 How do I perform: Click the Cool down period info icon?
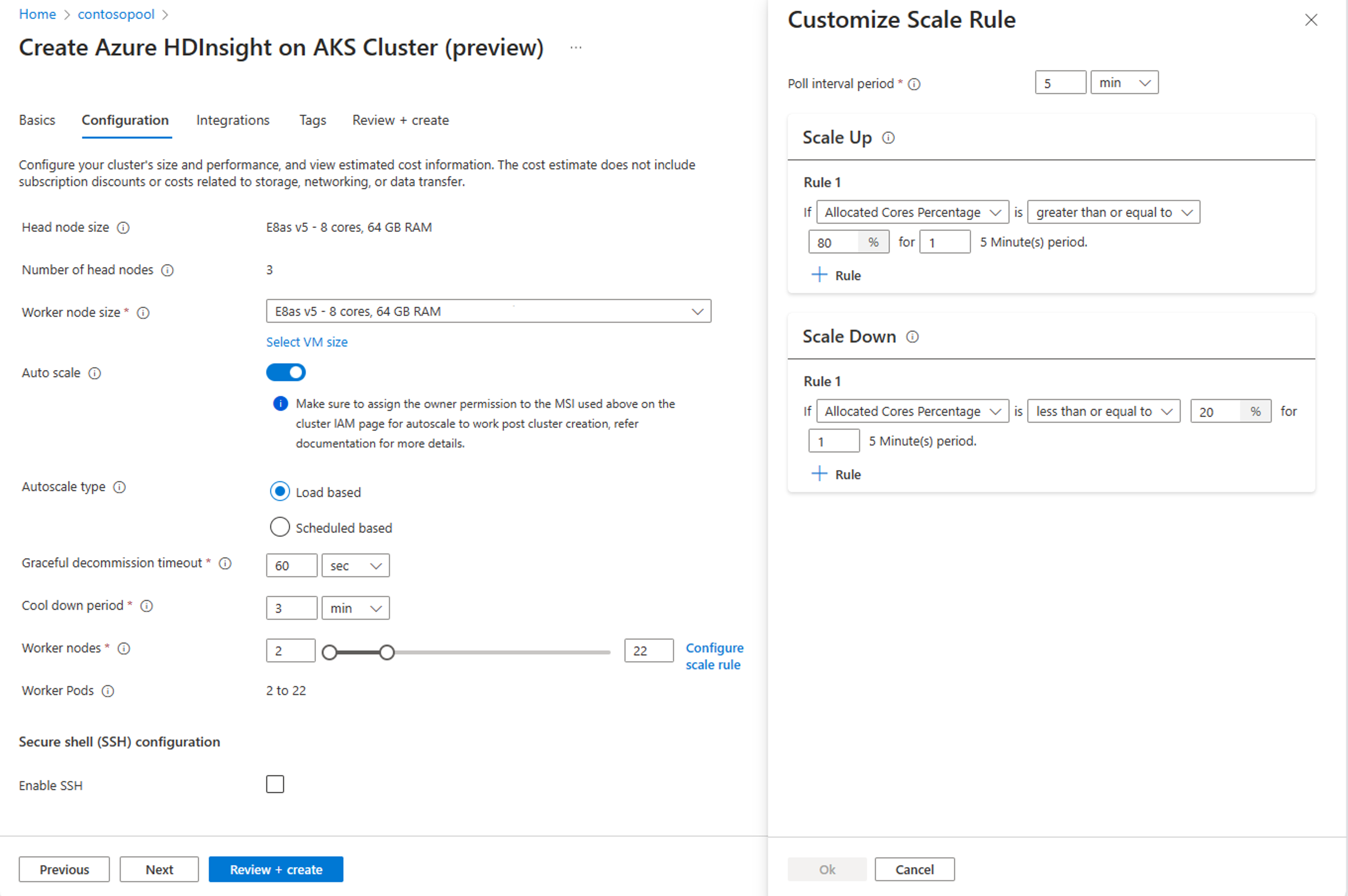(x=147, y=606)
